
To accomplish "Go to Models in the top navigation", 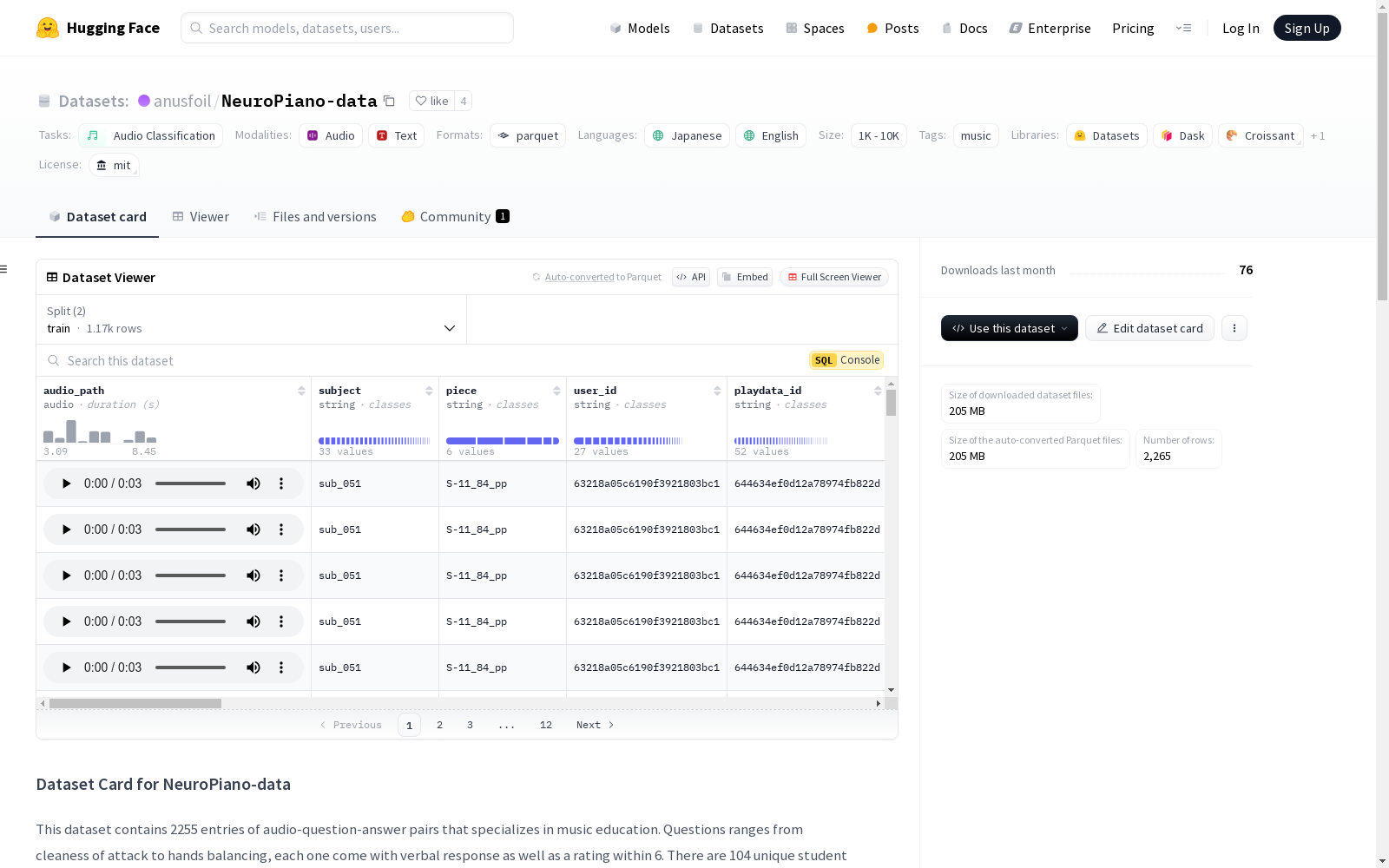I will point(640,29).
